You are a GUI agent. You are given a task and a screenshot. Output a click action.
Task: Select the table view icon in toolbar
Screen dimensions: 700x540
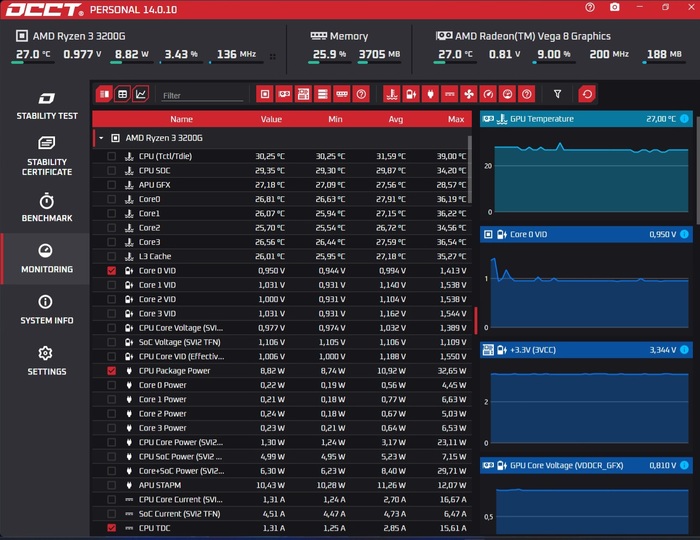click(x=122, y=94)
